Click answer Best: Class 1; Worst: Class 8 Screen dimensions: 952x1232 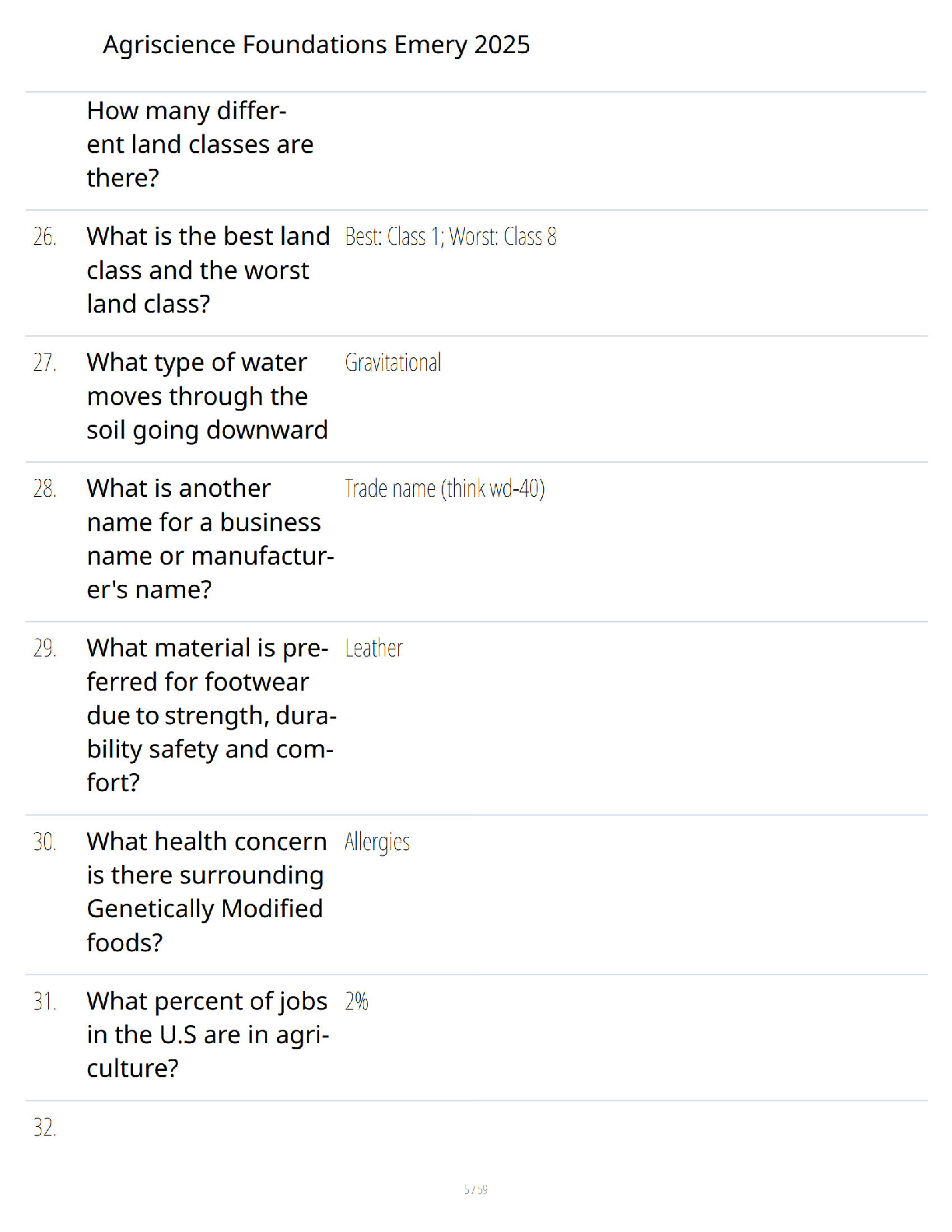tap(451, 236)
